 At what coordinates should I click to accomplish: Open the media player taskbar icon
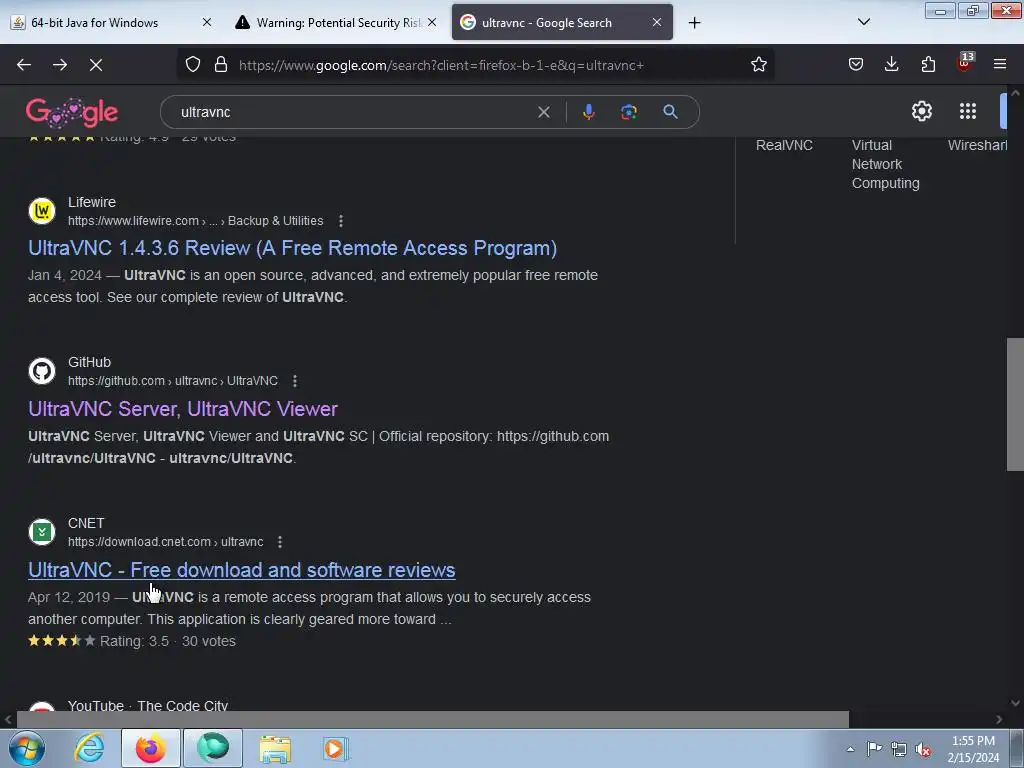click(335, 748)
